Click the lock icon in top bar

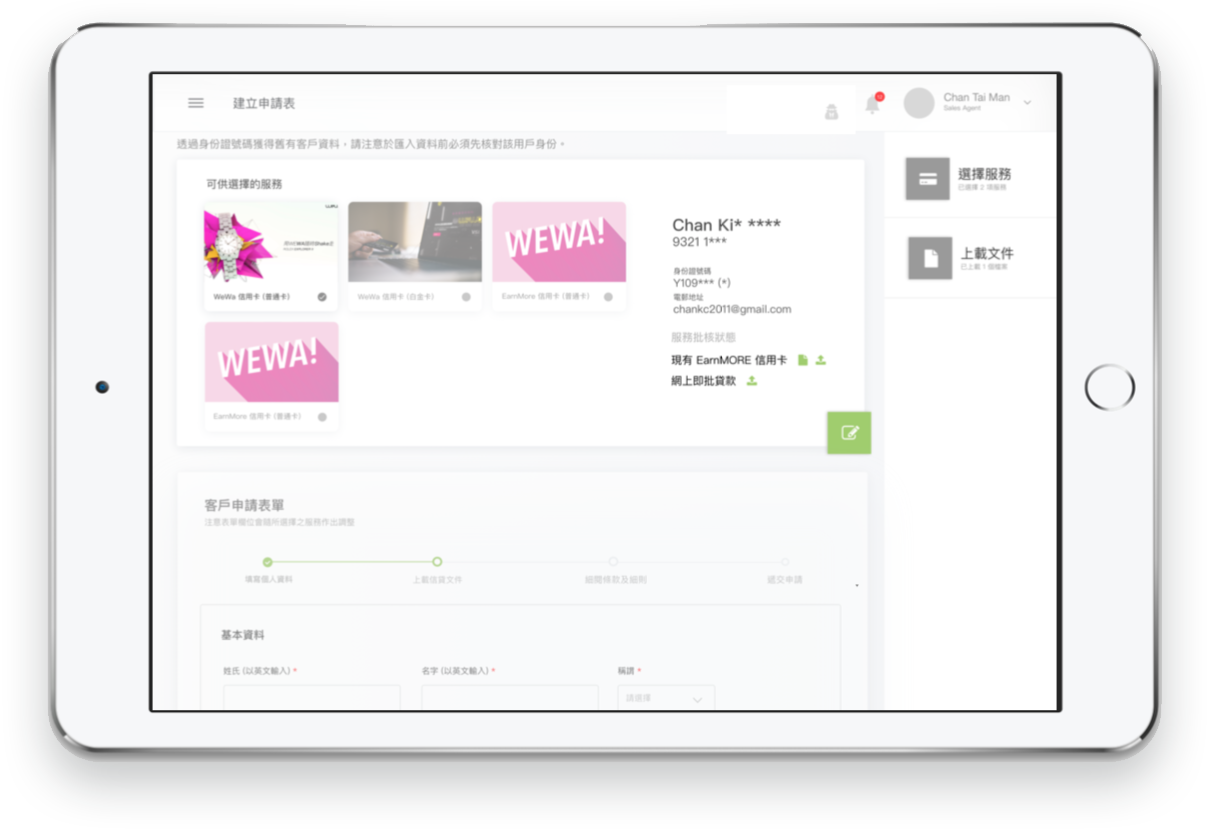coord(831,112)
